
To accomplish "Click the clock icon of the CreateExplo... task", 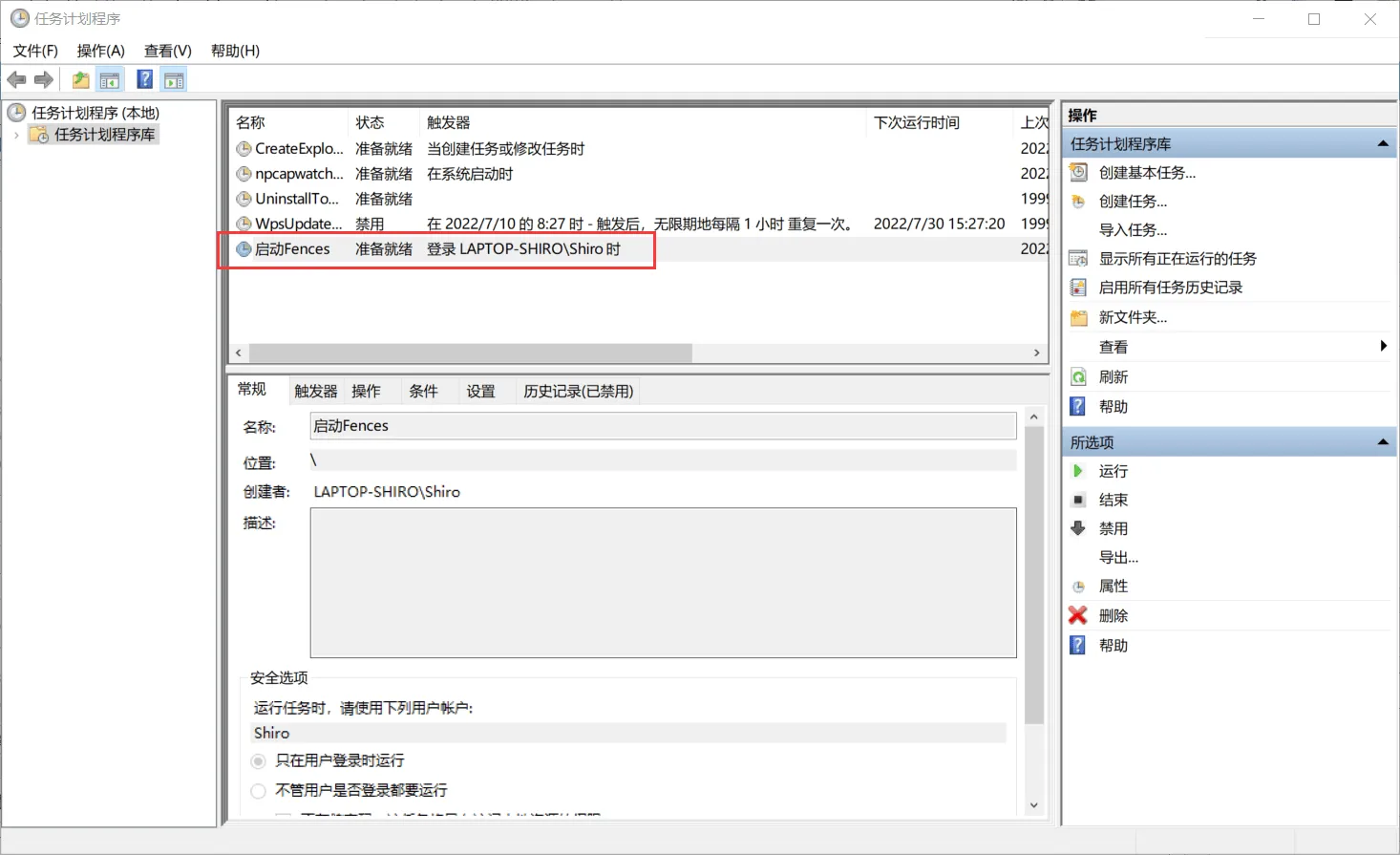I will pos(244,149).
